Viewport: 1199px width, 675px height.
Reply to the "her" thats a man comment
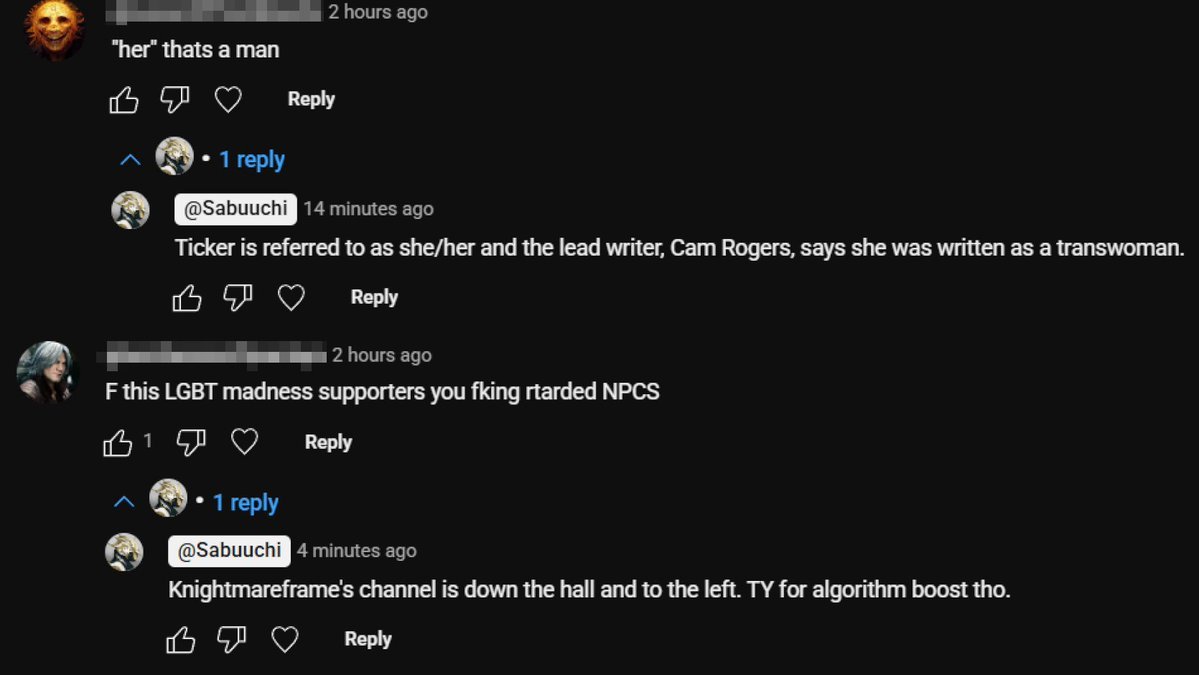point(311,99)
